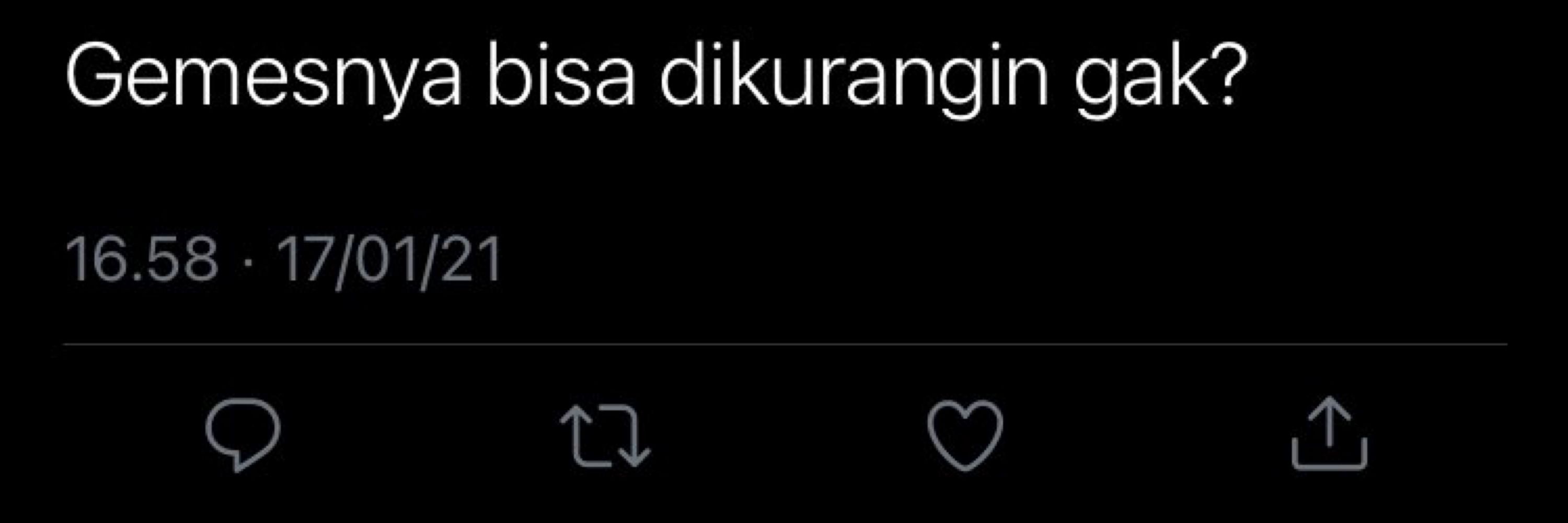Open tweet details via the gray timestamp line
The image size is (1568, 523).
tap(284, 260)
